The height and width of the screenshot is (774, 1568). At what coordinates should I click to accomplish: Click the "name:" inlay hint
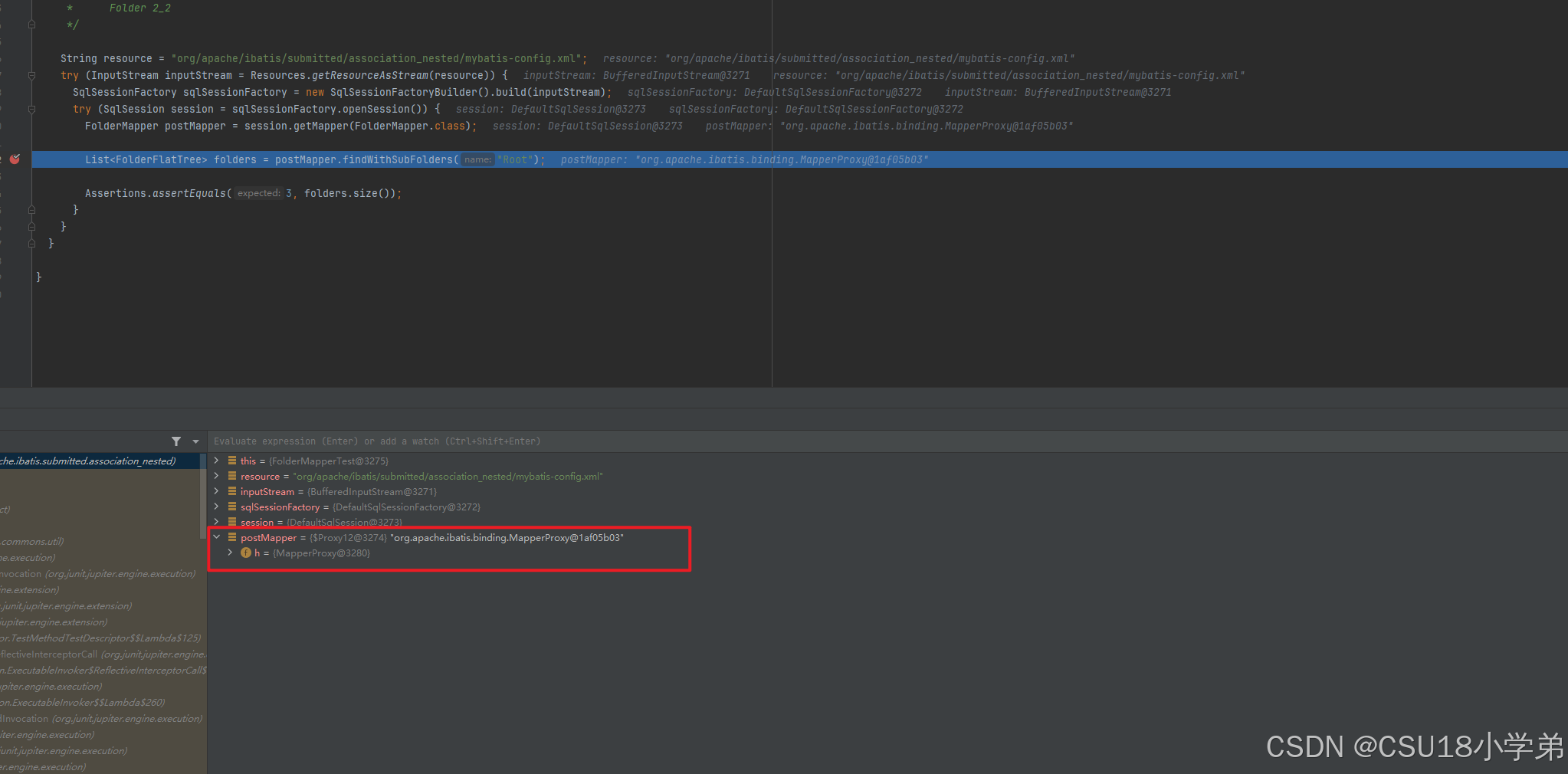point(477,159)
